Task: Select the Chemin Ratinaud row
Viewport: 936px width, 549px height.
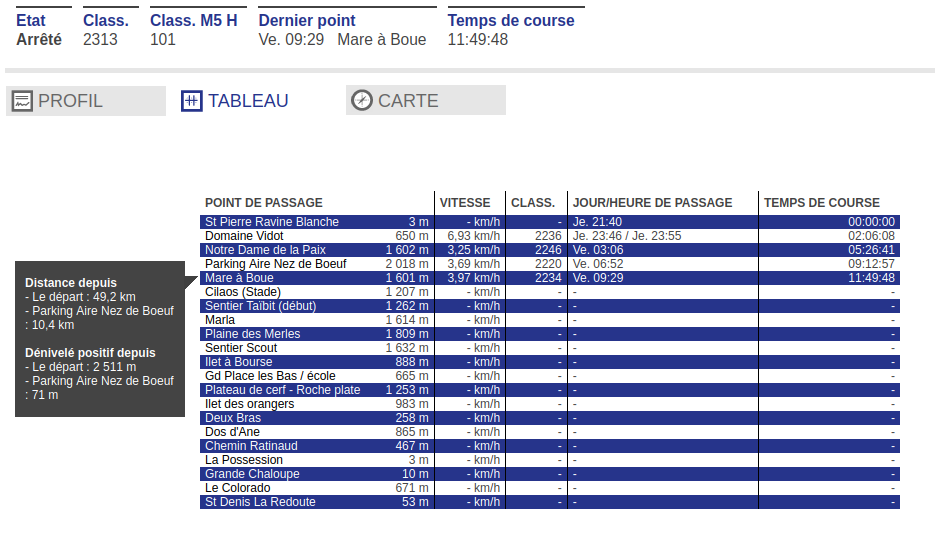Action: point(550,446)
